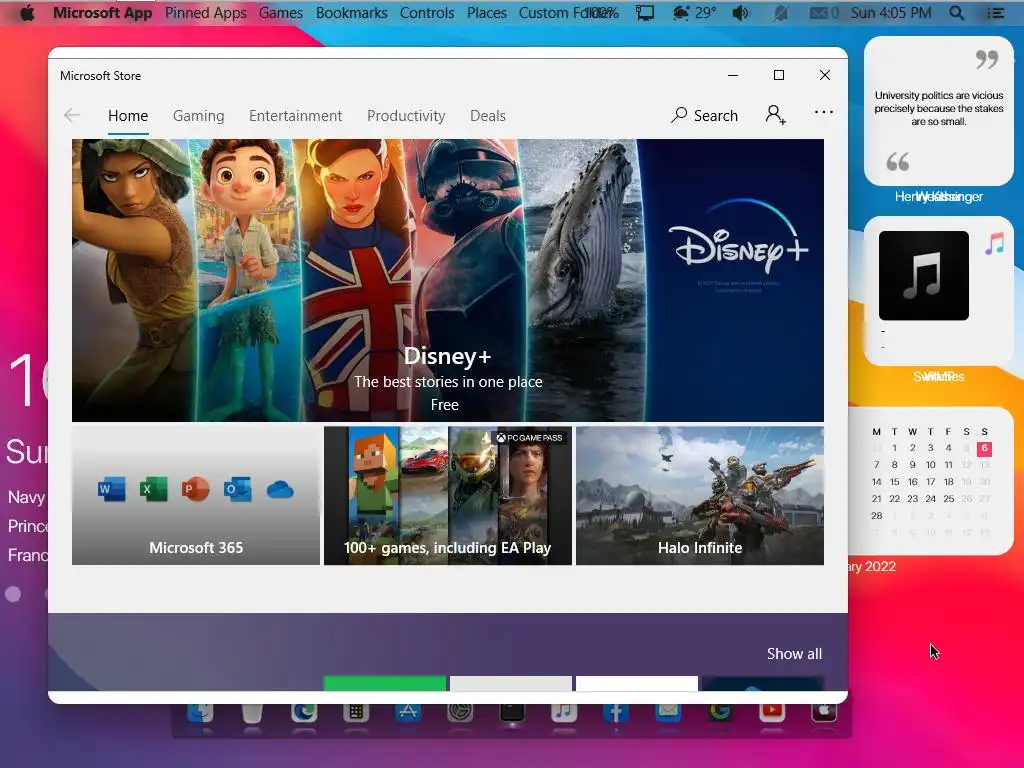Open the mail counter icon in menu bar
This screenshot has width=1024, height=768.
pyautogui.click(x=824, y=13)
